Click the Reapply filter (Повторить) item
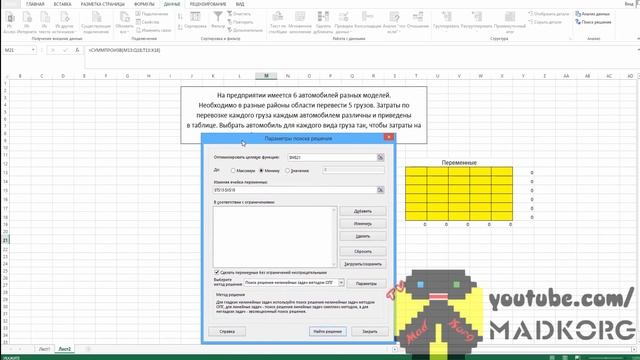Screen dimensions: 640x360 [x=240, y=22]
